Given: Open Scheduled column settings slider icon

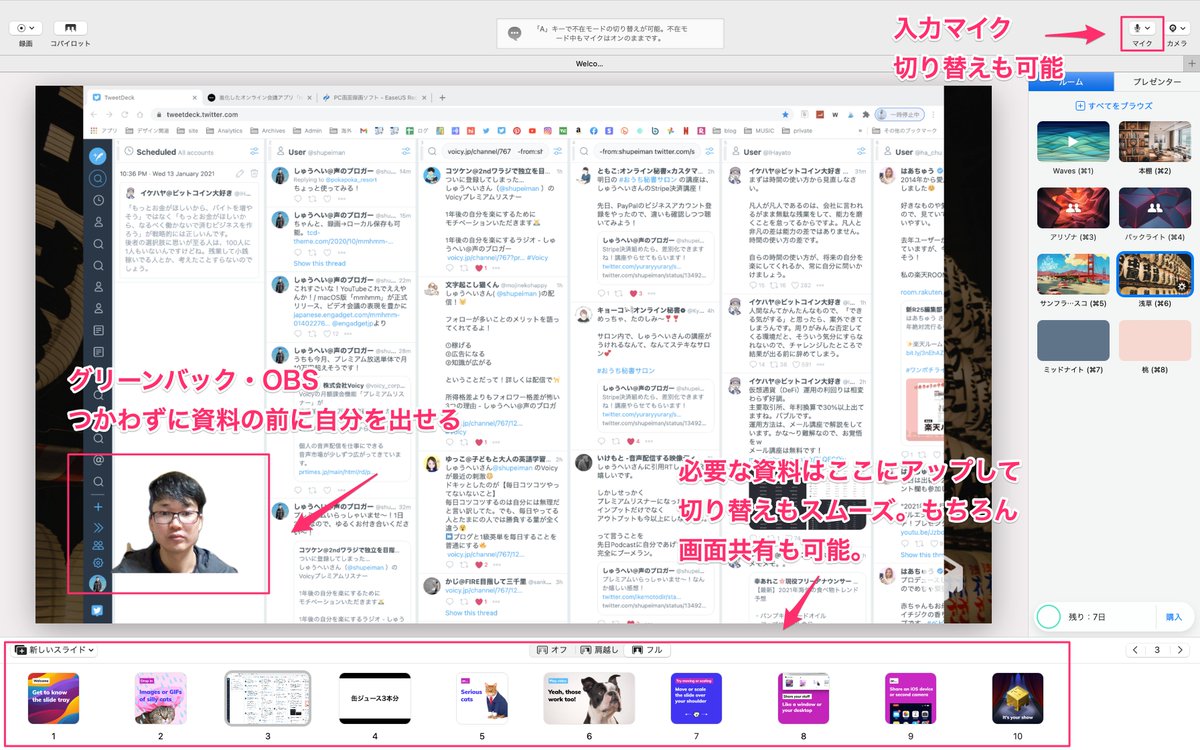Looking at the screenshot, I should pos(254,152).
